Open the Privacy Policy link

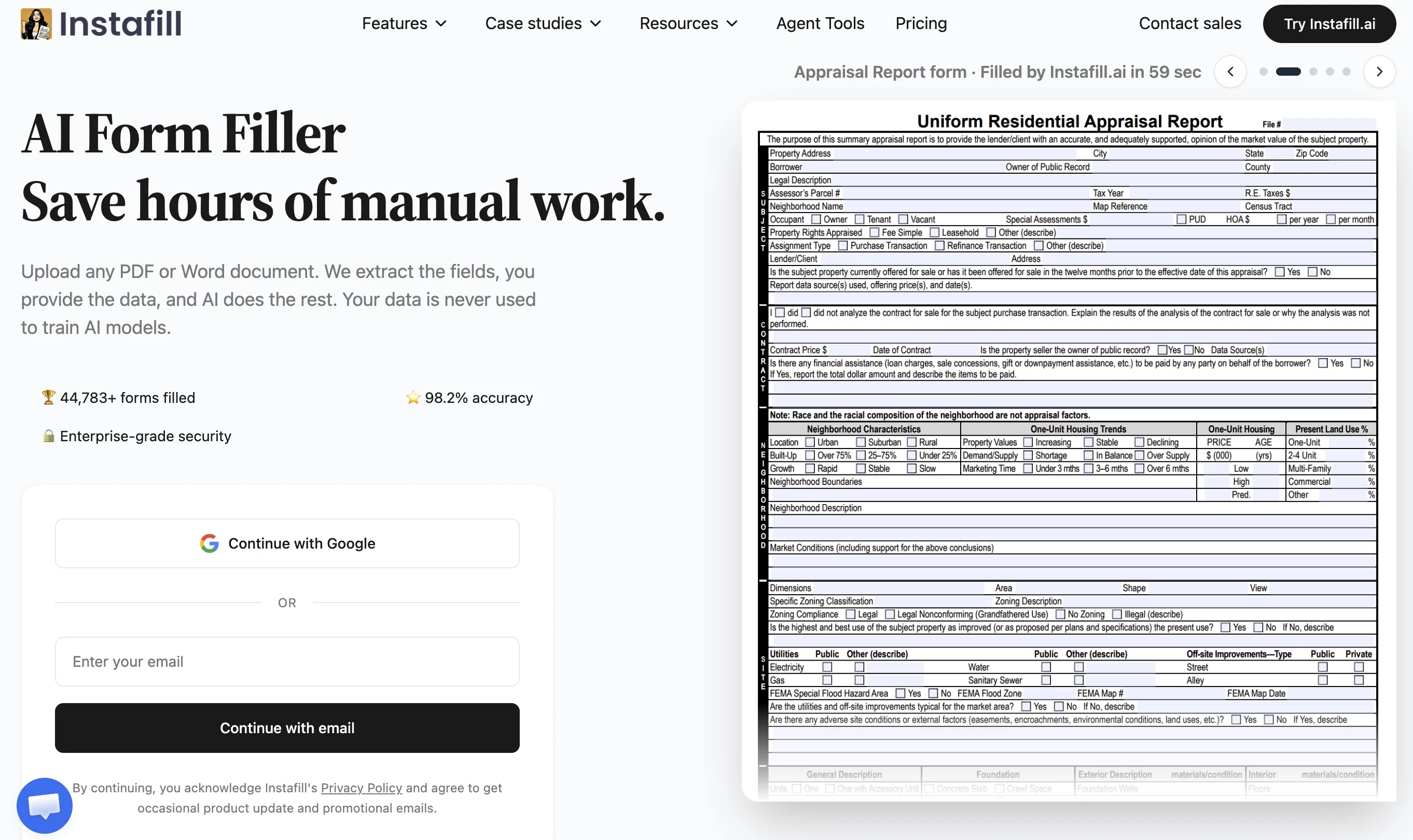pos(361,788)
